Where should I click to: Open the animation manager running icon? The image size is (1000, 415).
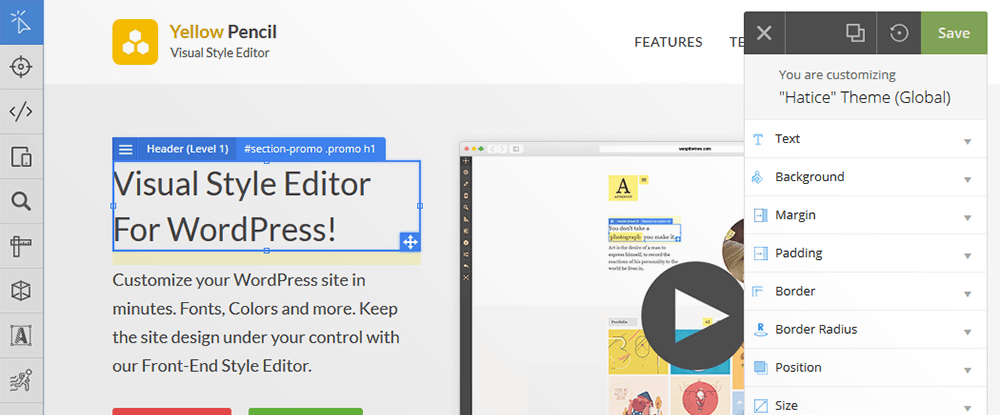pyautogui.click(x=21, y=380)
